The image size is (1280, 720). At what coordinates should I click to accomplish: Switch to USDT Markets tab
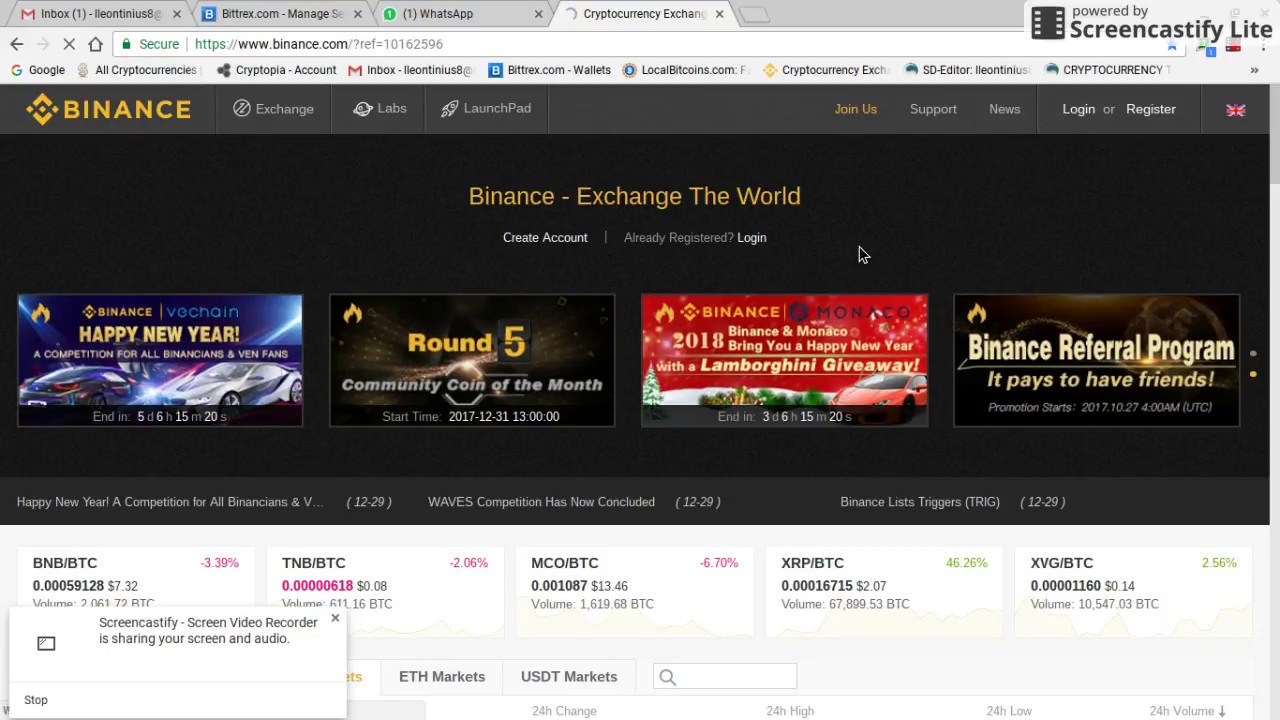click(x=568, y=677)
